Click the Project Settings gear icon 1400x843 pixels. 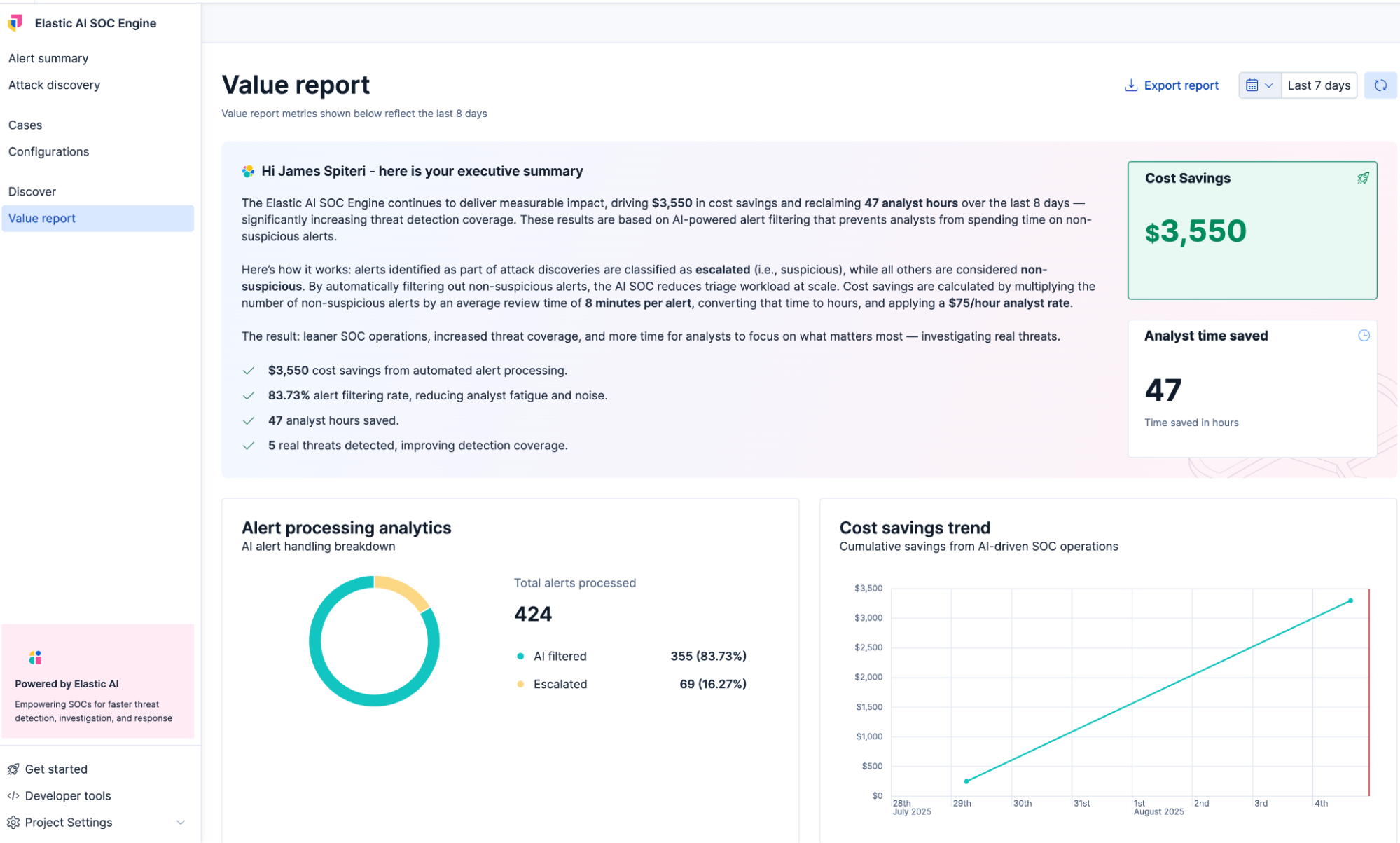pyautogui.click(x=13, y=822)
